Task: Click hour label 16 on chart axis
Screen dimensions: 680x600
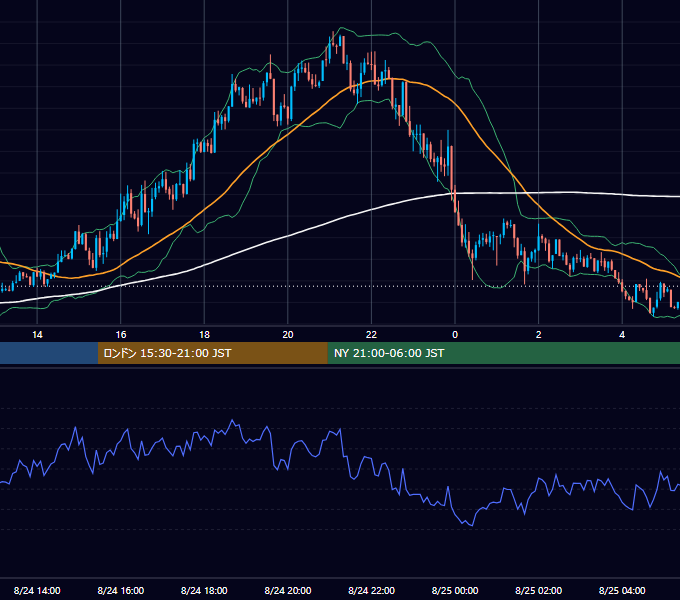Action: pyautogui.click(x=121, y=335)
